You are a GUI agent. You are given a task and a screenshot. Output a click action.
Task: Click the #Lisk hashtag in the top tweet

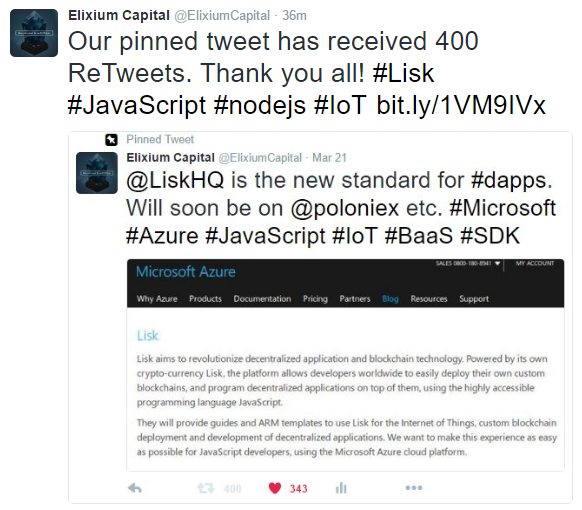pos(403,73)
